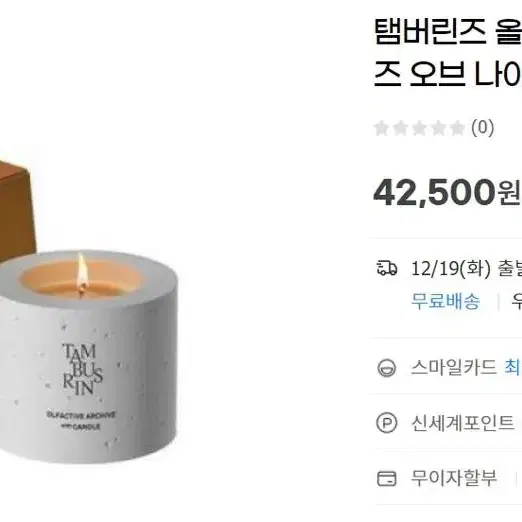Click the candle flame in the photo
522x522 pixels.
(82, 271)
